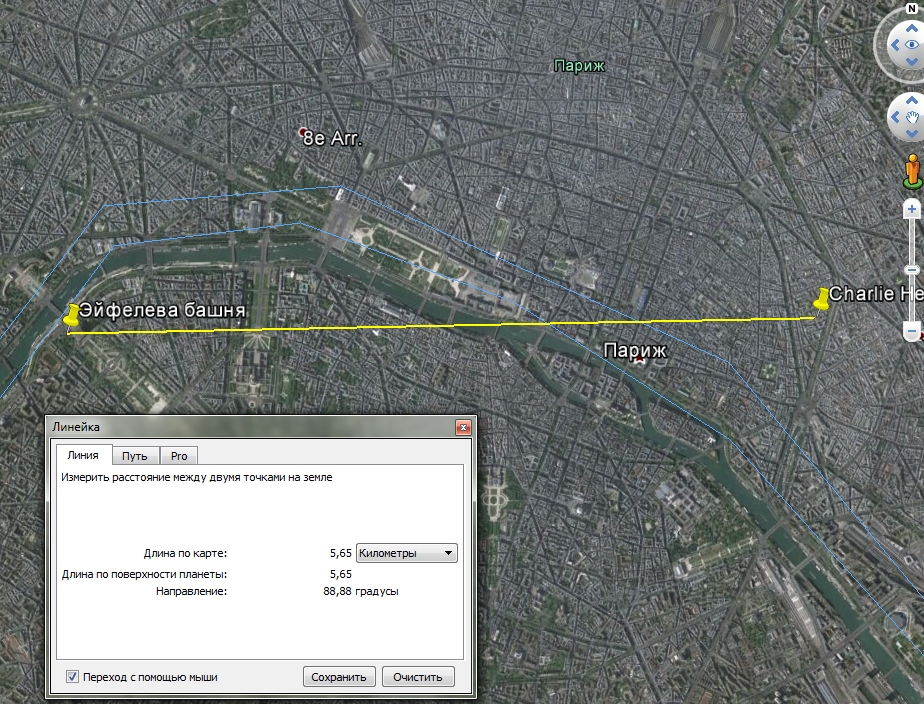The width and height of the screenshot is (924, 704).
Task: Click the white Париж label near marker
Action: tap(635, 351)
